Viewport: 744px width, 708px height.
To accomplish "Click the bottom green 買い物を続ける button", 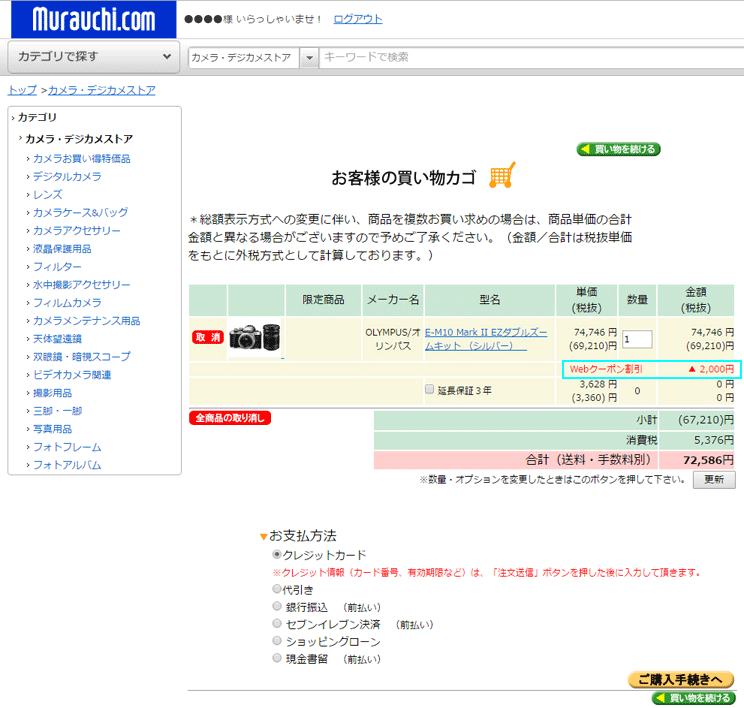I will click(x=693, y=698).
